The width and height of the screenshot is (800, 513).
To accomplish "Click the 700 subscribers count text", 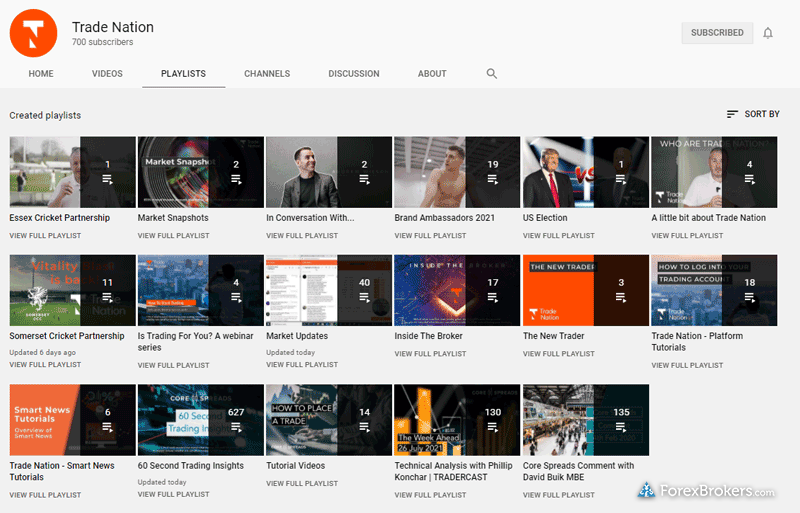I will click(103, 42).
